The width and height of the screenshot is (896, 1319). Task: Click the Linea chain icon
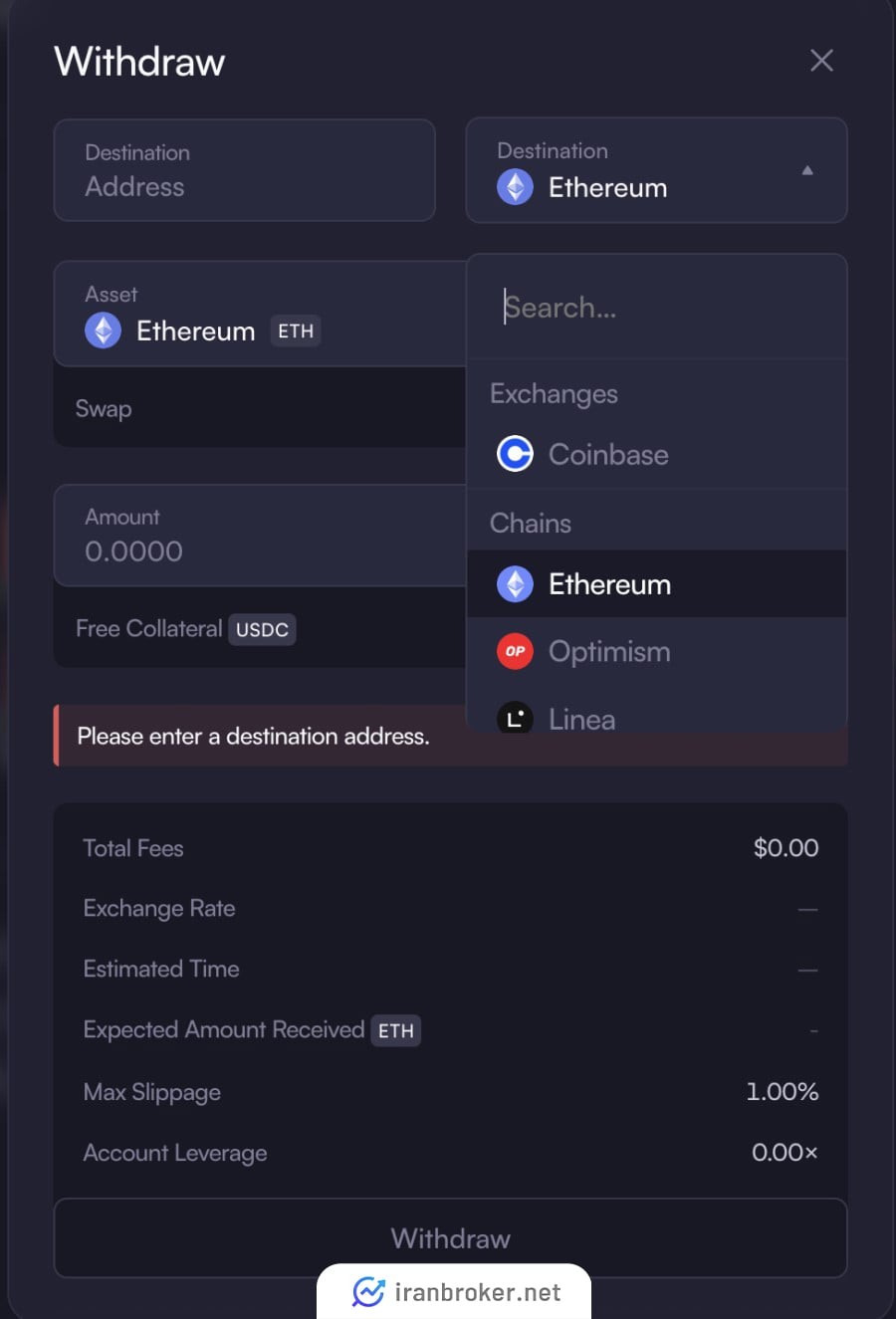515,718
